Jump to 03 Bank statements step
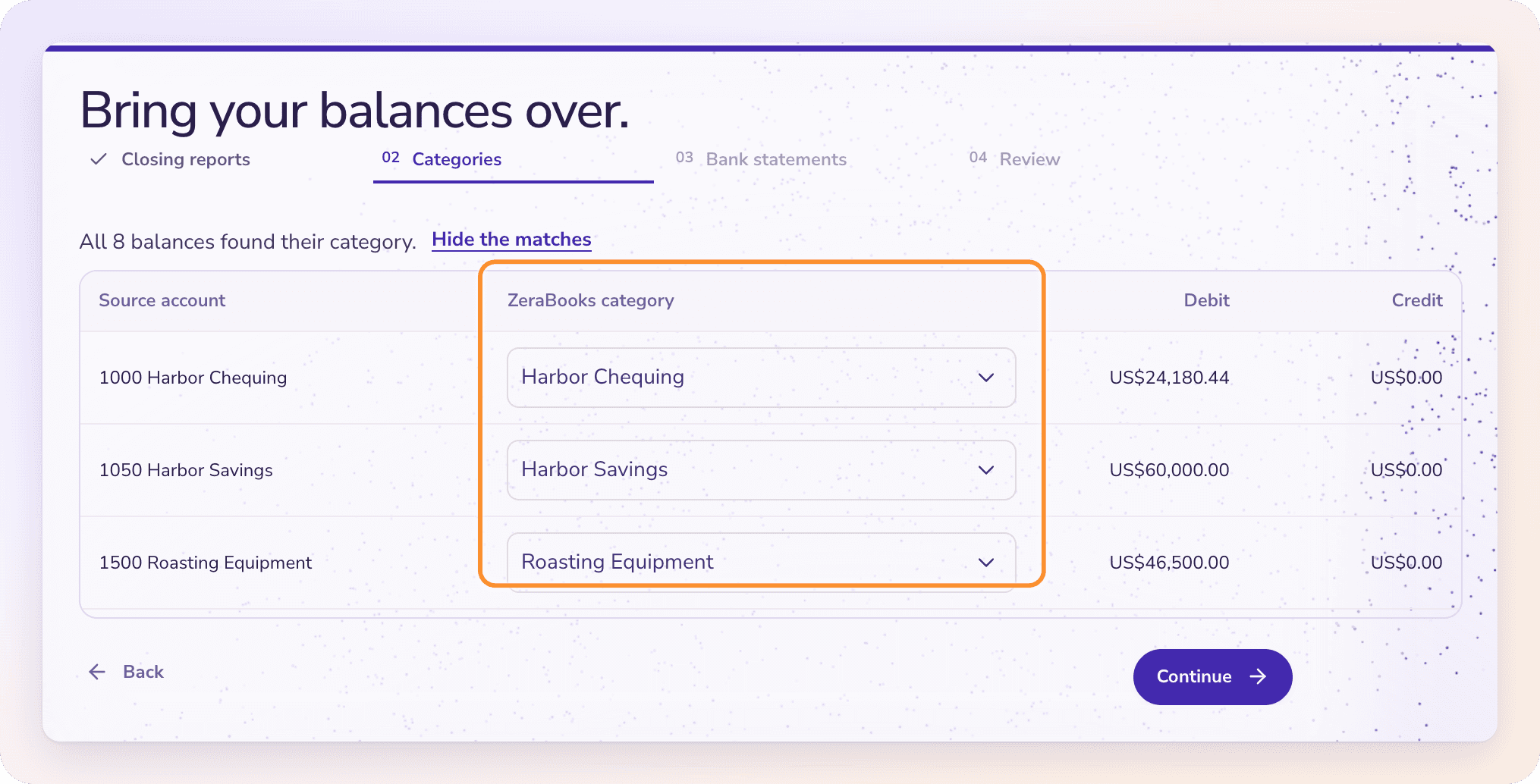The width and height of the screenshot is (1540, 784). [761, 159]
